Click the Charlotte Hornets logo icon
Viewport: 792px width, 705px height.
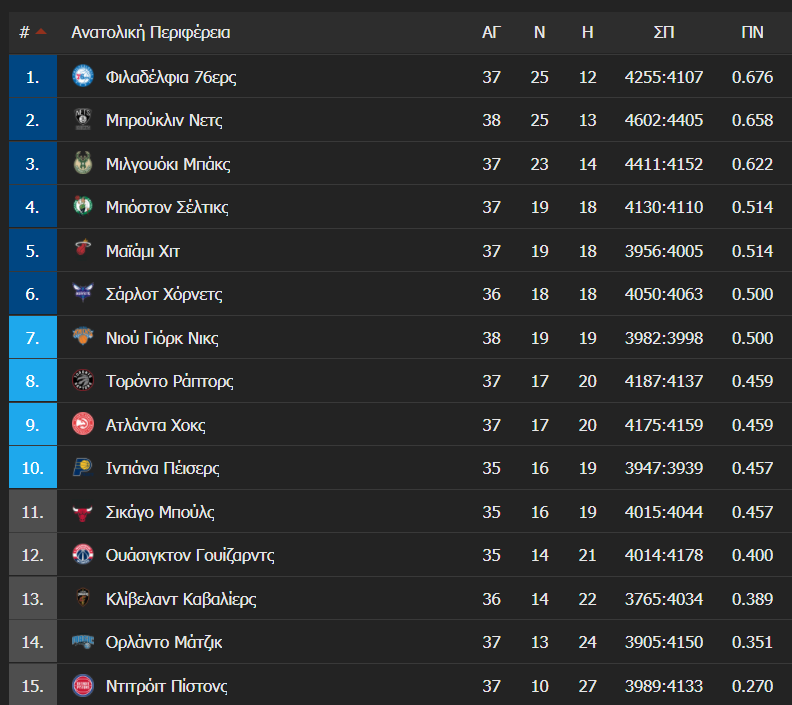[82, 293]
